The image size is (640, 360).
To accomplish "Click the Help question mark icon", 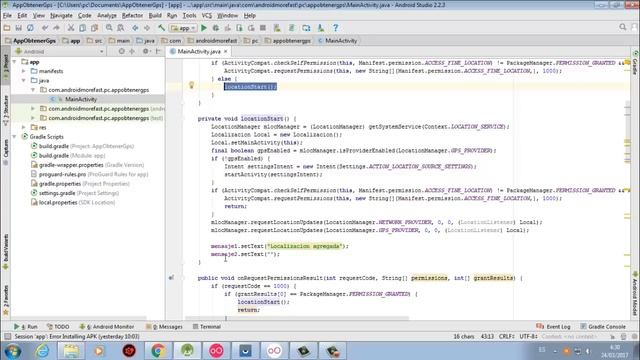I will pos(336,28).
